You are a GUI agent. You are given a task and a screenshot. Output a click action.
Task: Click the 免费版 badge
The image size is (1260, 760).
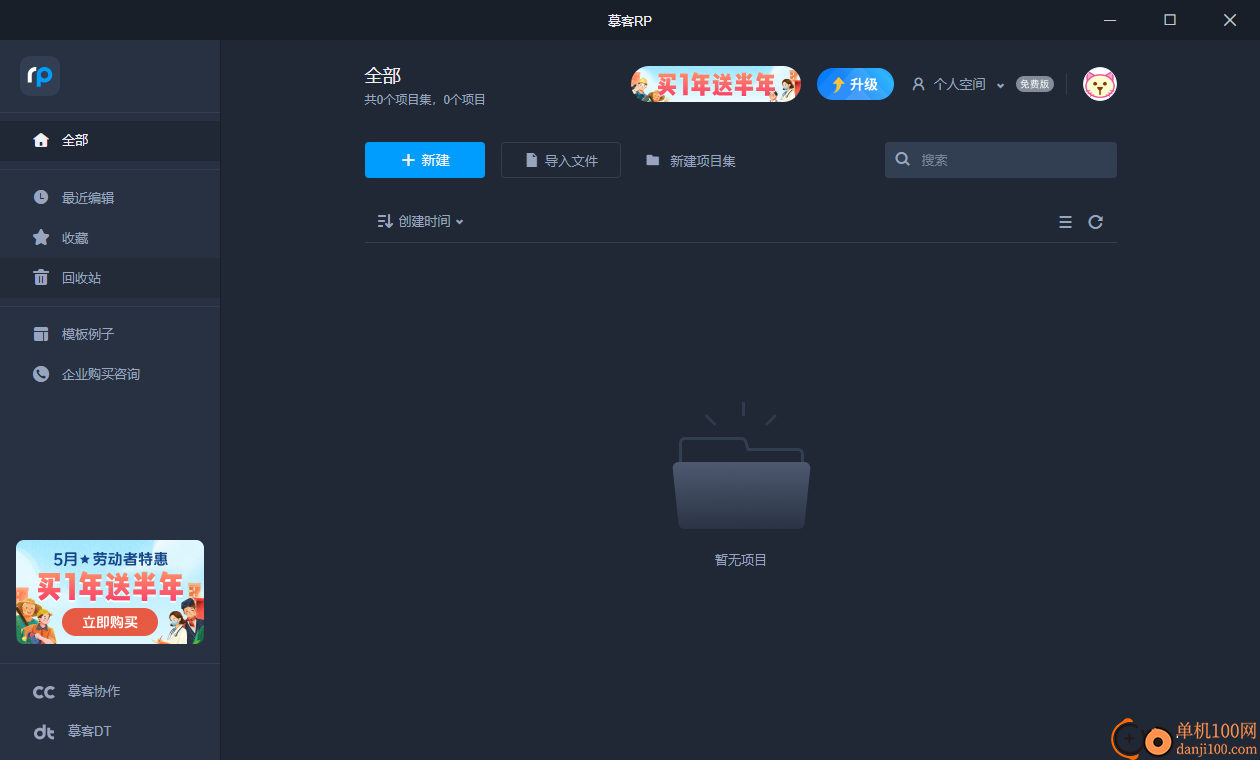pos(1035,84)
